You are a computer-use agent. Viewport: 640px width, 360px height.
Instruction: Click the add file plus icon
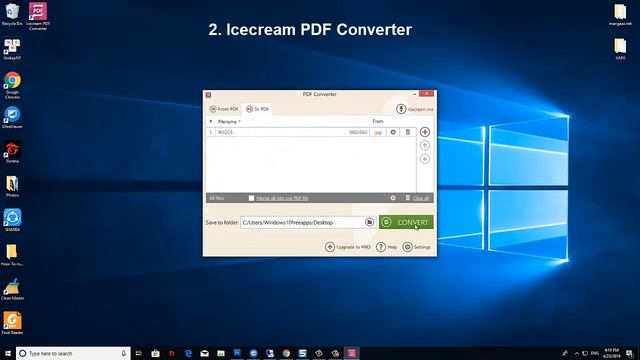[424, 132]
